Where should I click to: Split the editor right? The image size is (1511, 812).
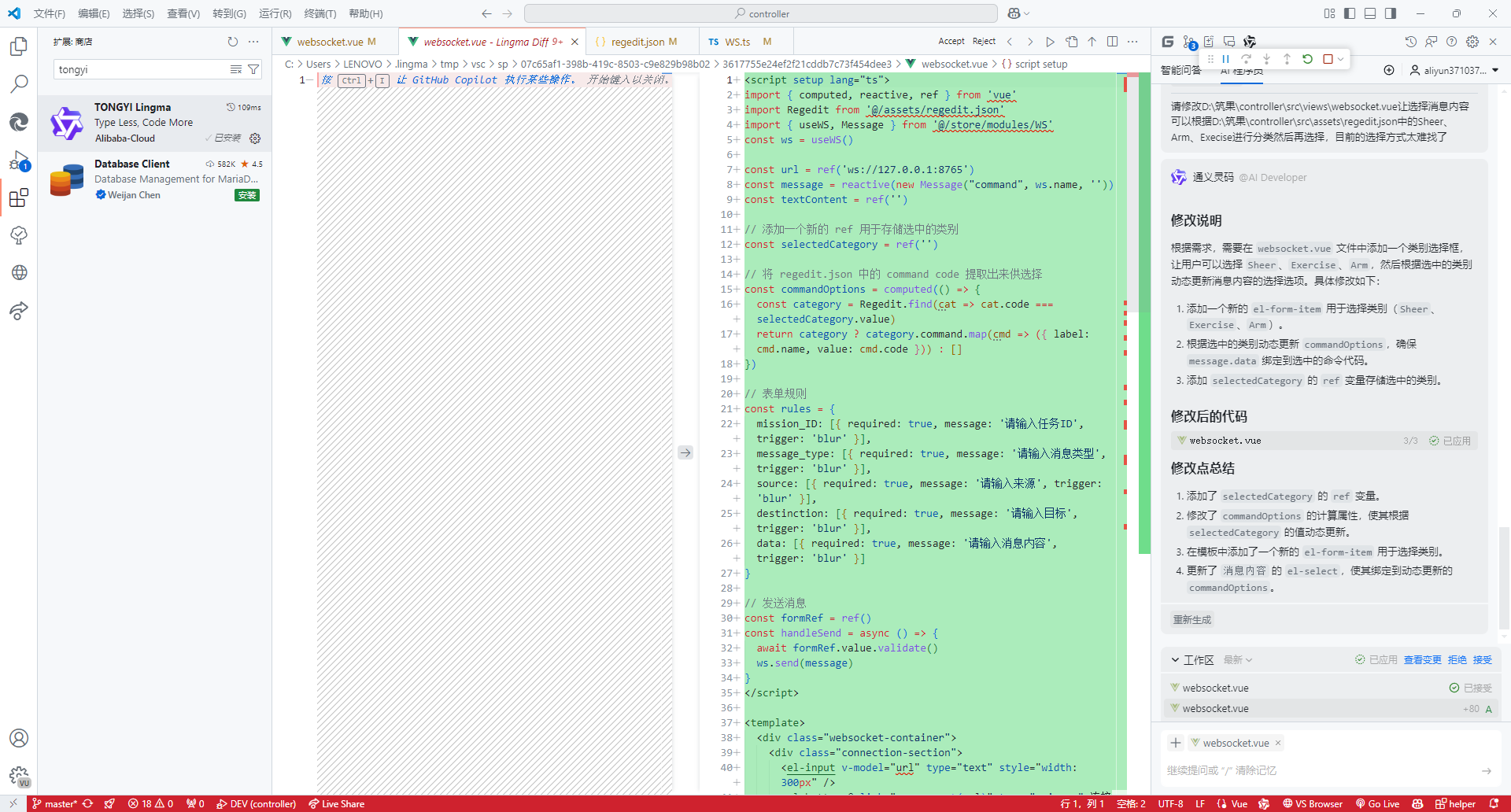[x=1112, y=42]
